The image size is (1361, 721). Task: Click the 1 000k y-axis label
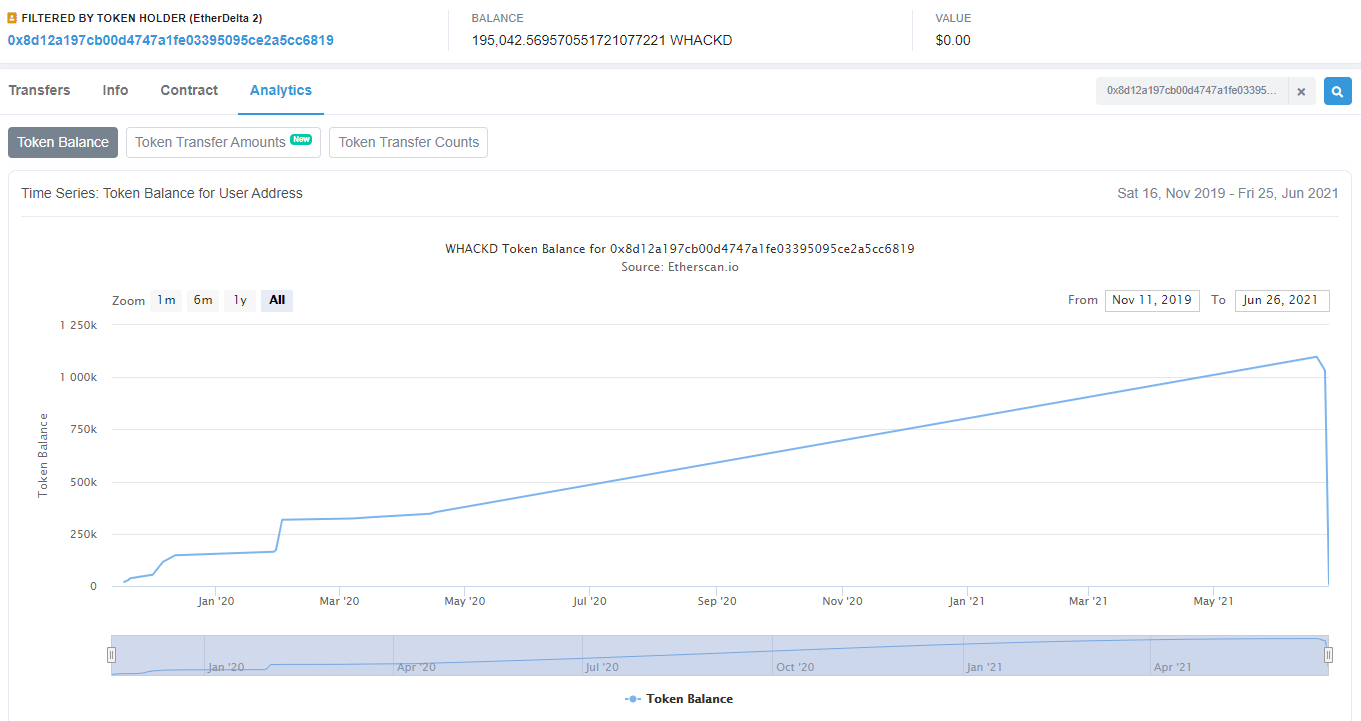click(x=78, y=377)
